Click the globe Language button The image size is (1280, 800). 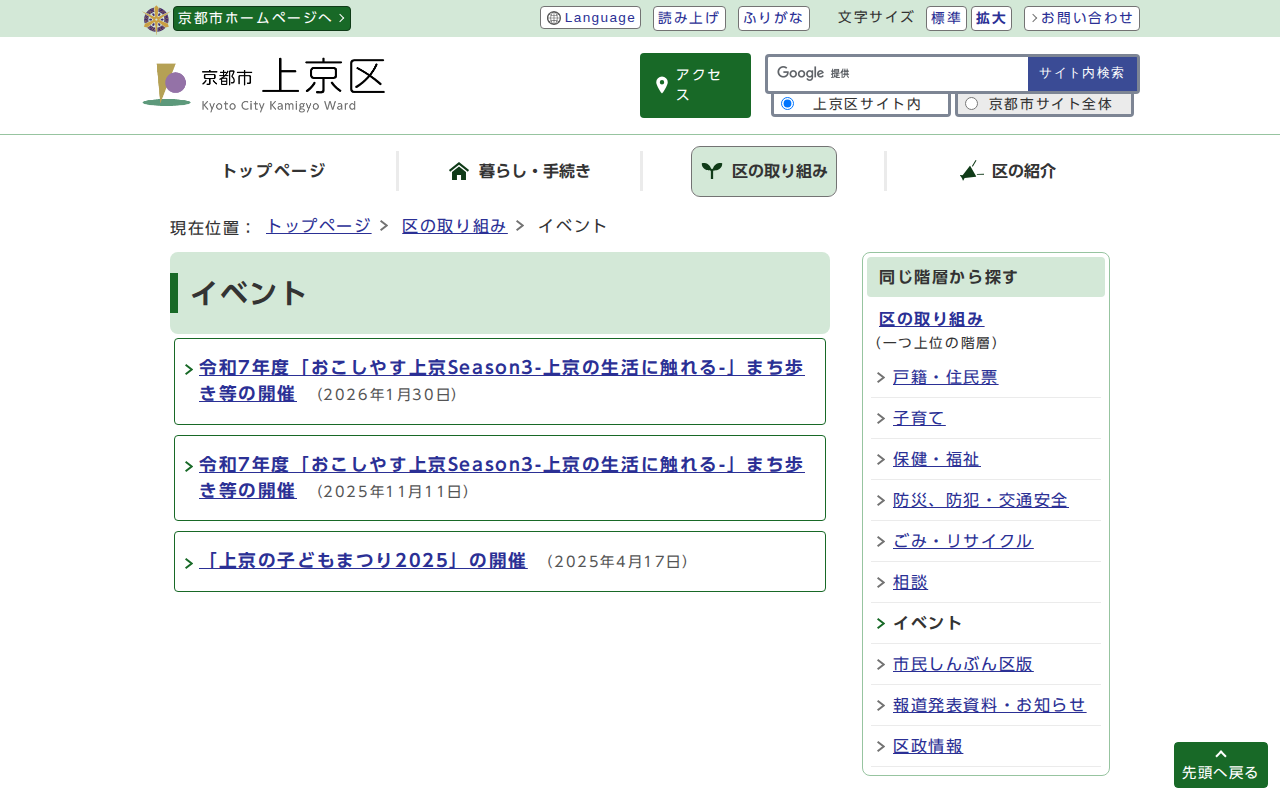590,18
